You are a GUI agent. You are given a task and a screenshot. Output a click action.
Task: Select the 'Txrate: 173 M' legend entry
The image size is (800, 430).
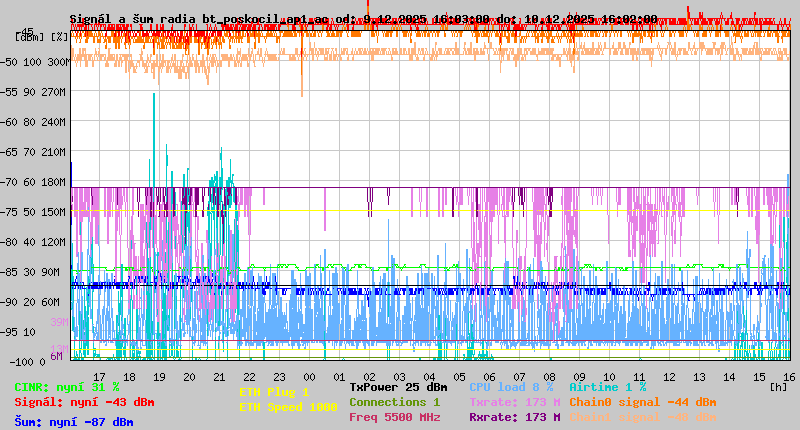(x=515, y=402)
